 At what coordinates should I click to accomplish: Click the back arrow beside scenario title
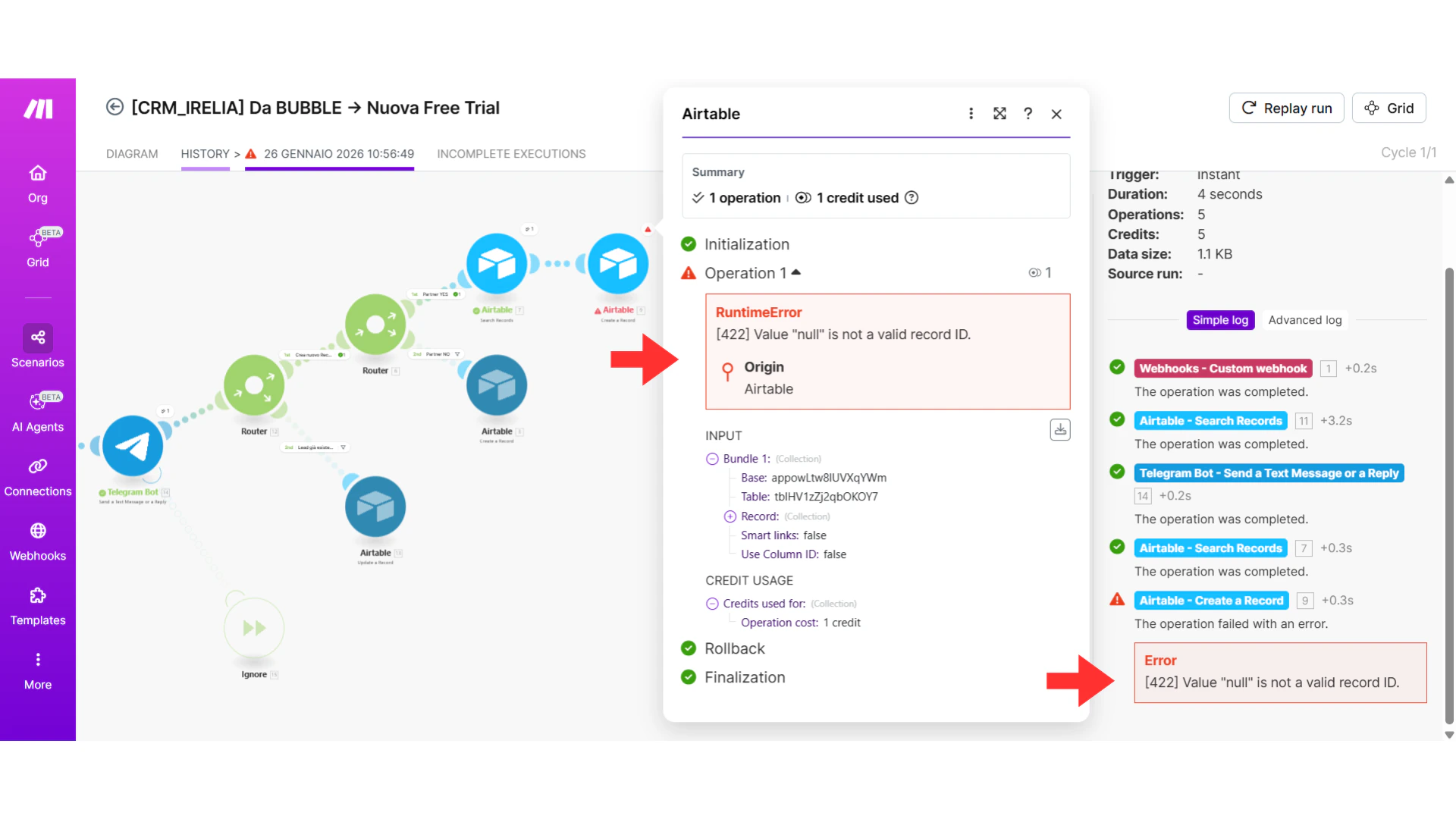click(x=115, y=107)
